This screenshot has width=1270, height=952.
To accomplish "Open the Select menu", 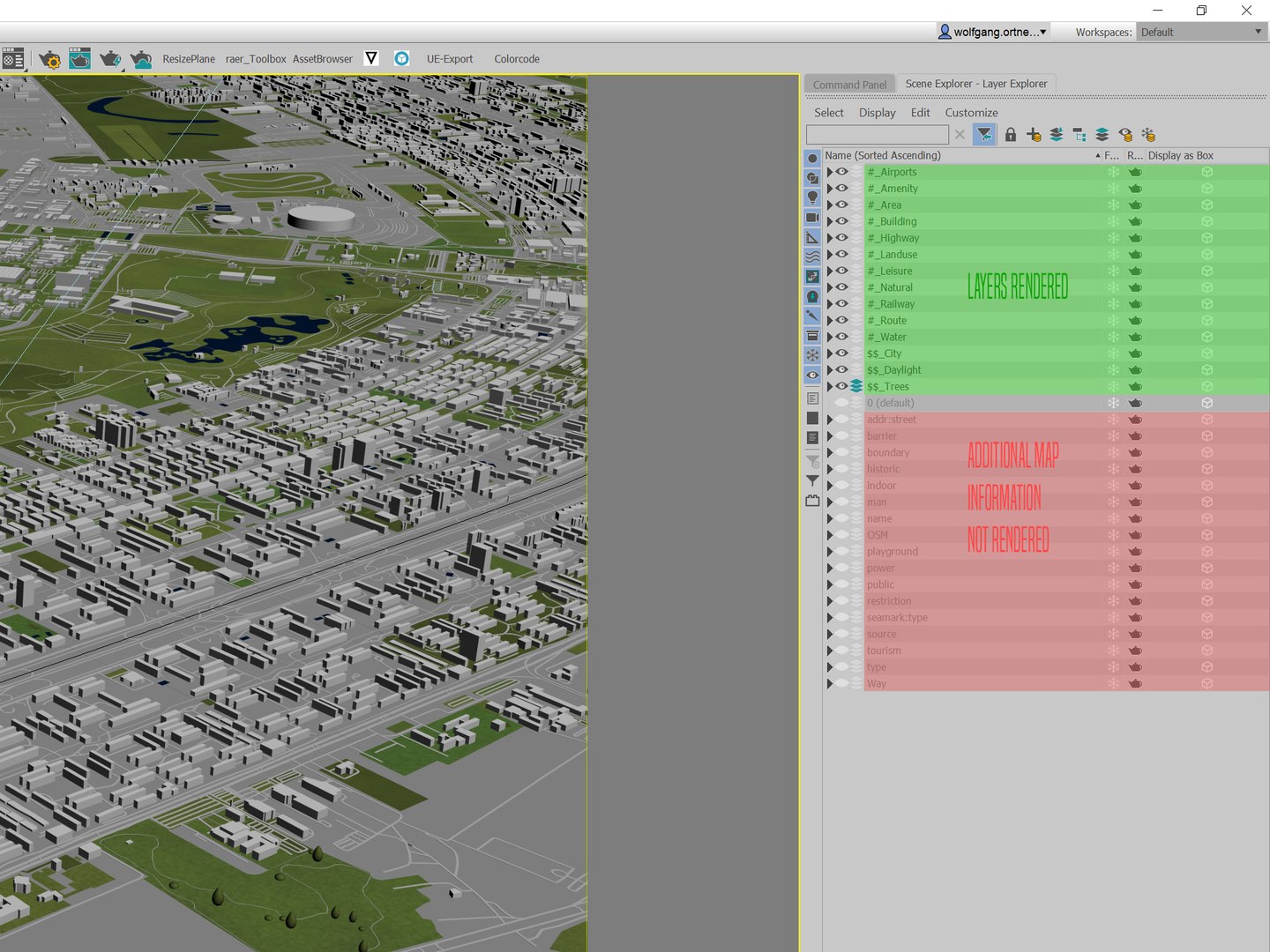I will [x=829, y=113].
